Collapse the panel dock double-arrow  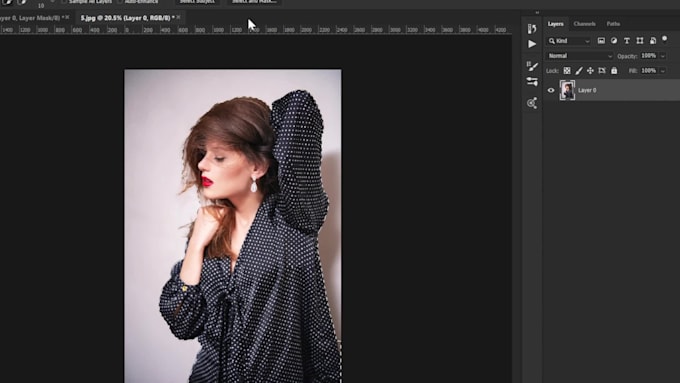537,13
